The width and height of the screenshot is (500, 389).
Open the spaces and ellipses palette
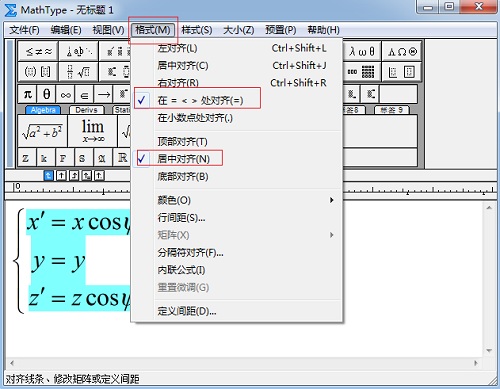(79, 51)
